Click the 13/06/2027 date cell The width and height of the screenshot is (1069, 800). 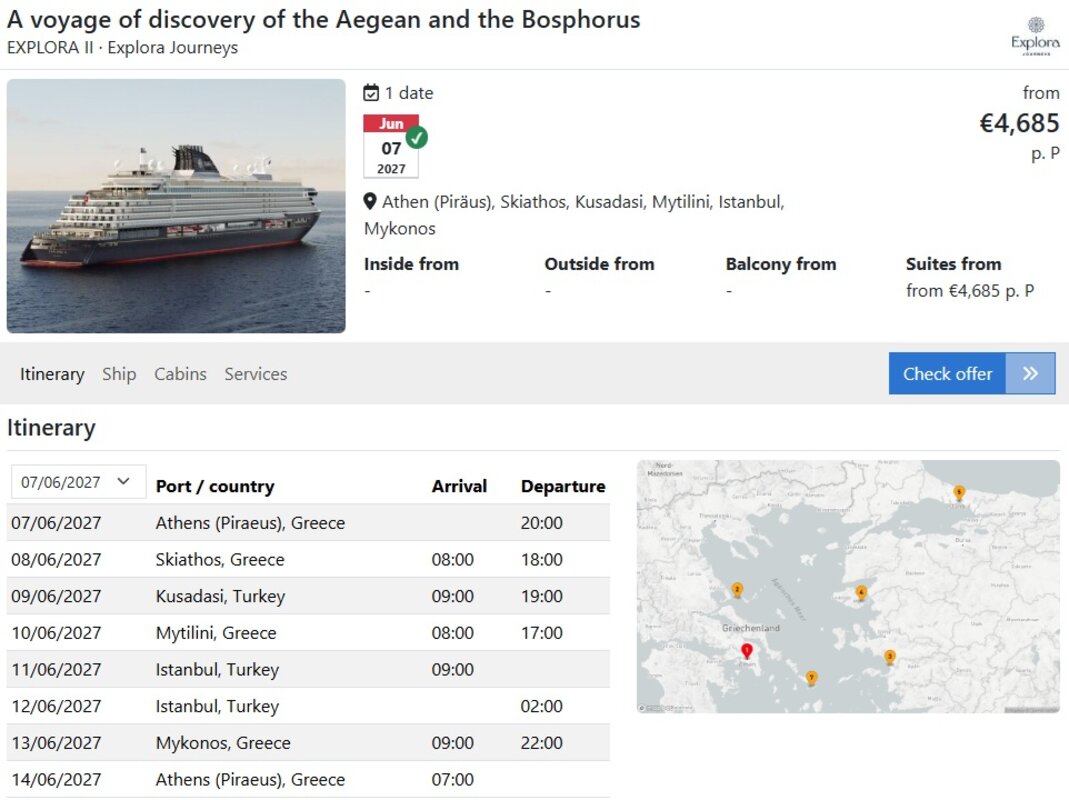56,743
